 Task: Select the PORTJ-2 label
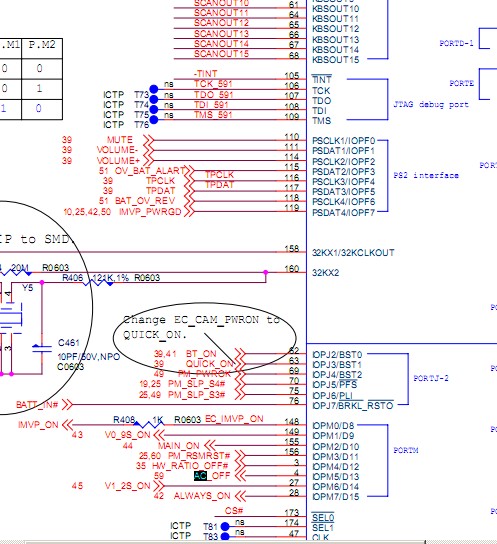click(431, 378)
